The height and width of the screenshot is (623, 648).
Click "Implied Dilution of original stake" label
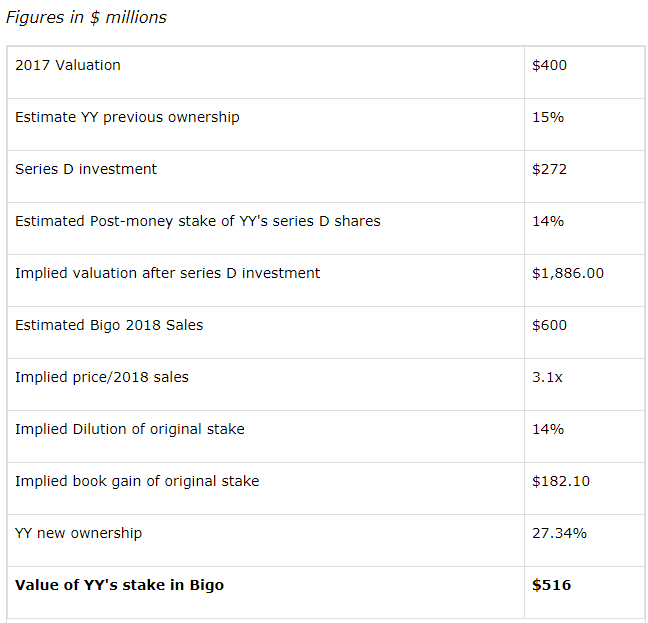(x=129, y=429)
